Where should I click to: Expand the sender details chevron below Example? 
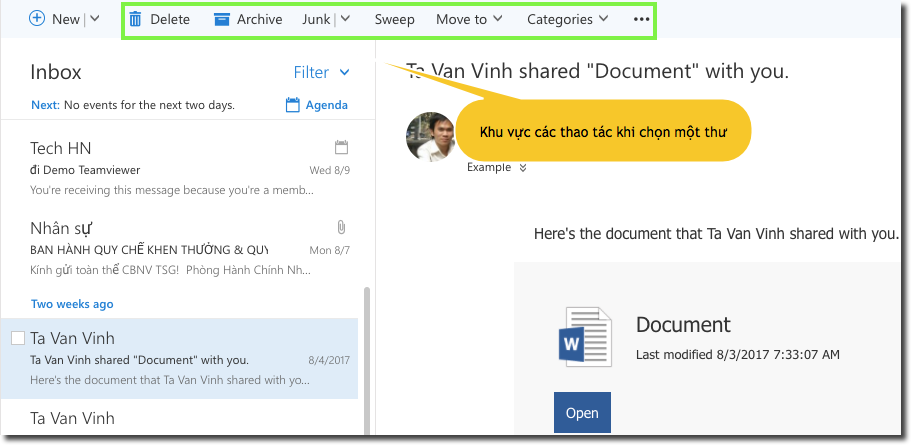(521, 168)
